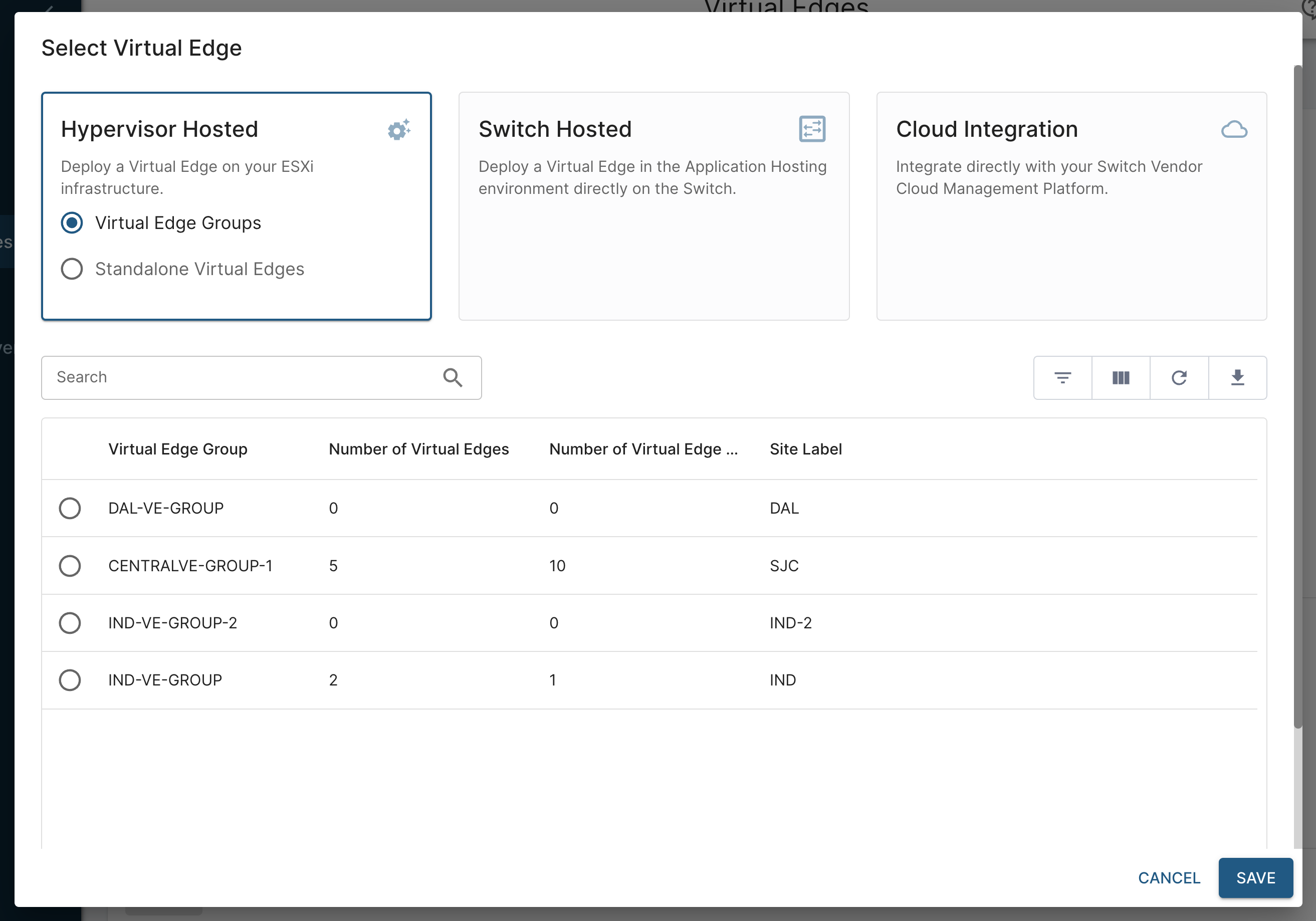This screenshot has height=921, width=1316.
Task: Click the download table icon
Action: (1237, 378)
